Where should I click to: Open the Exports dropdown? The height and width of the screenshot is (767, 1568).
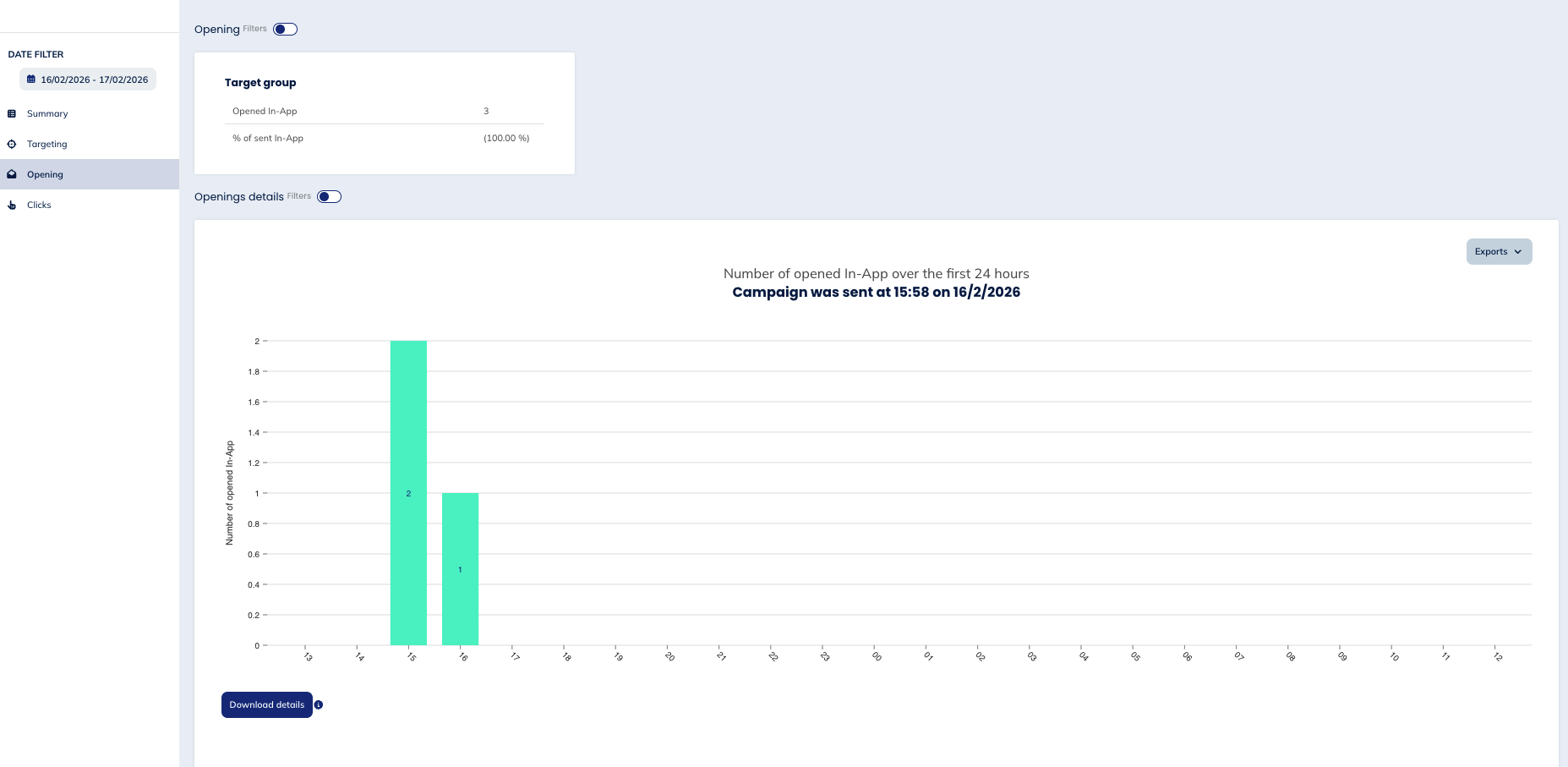(1498, 251)
